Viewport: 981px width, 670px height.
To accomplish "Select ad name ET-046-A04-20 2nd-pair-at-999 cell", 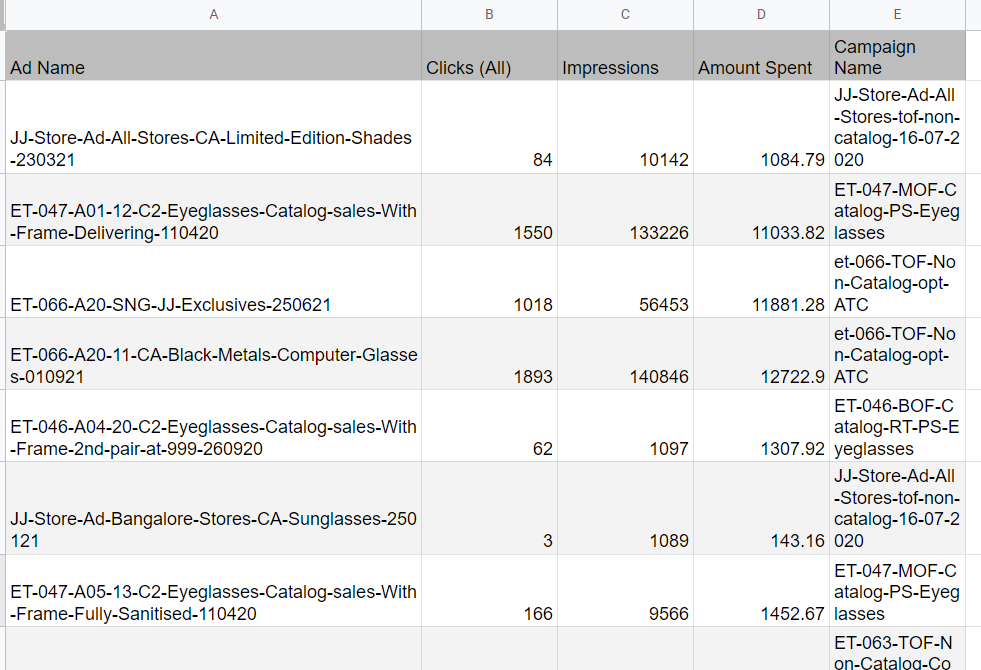I will (213, 425).
